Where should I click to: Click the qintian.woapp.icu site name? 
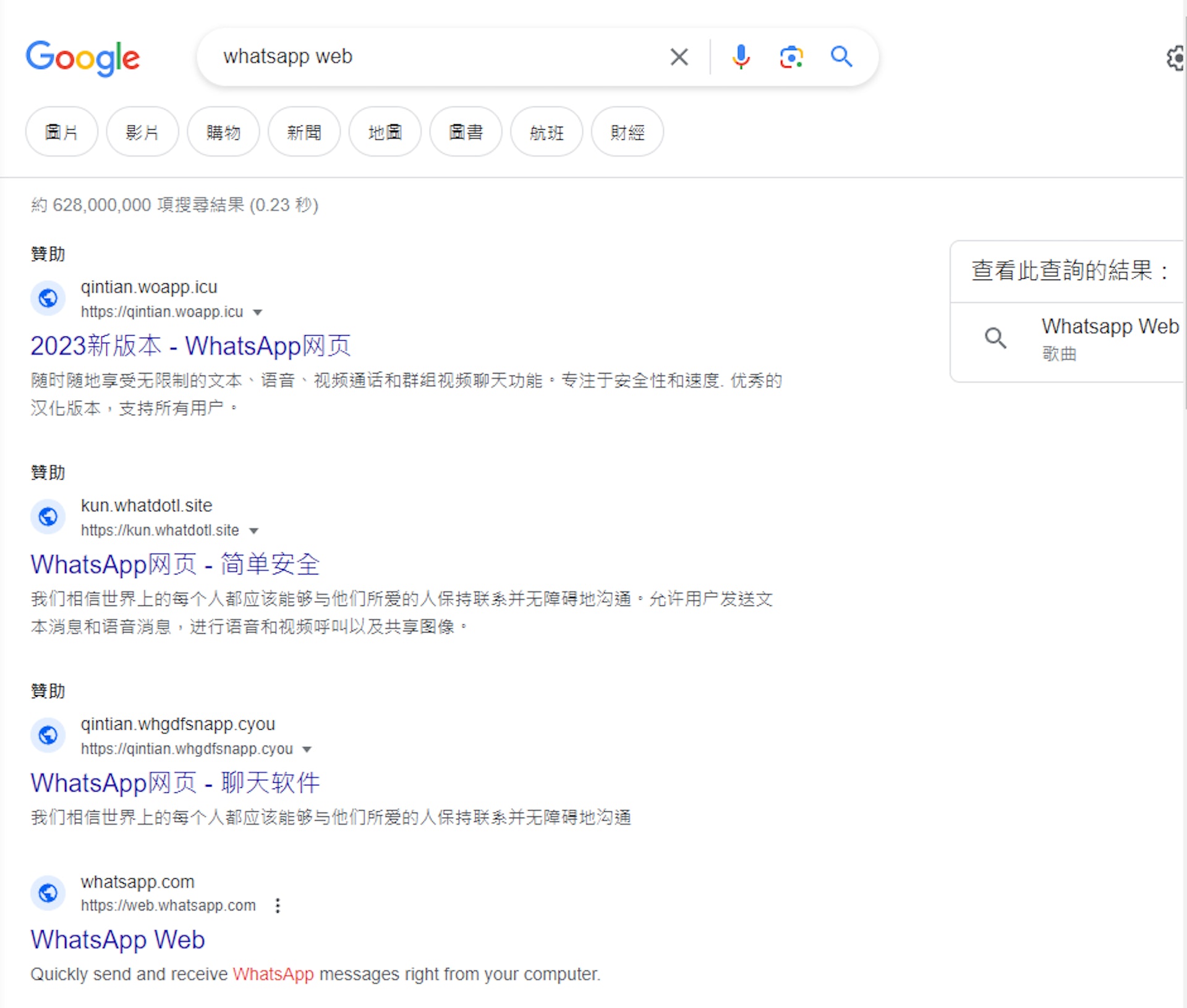[x=149, y=287]
